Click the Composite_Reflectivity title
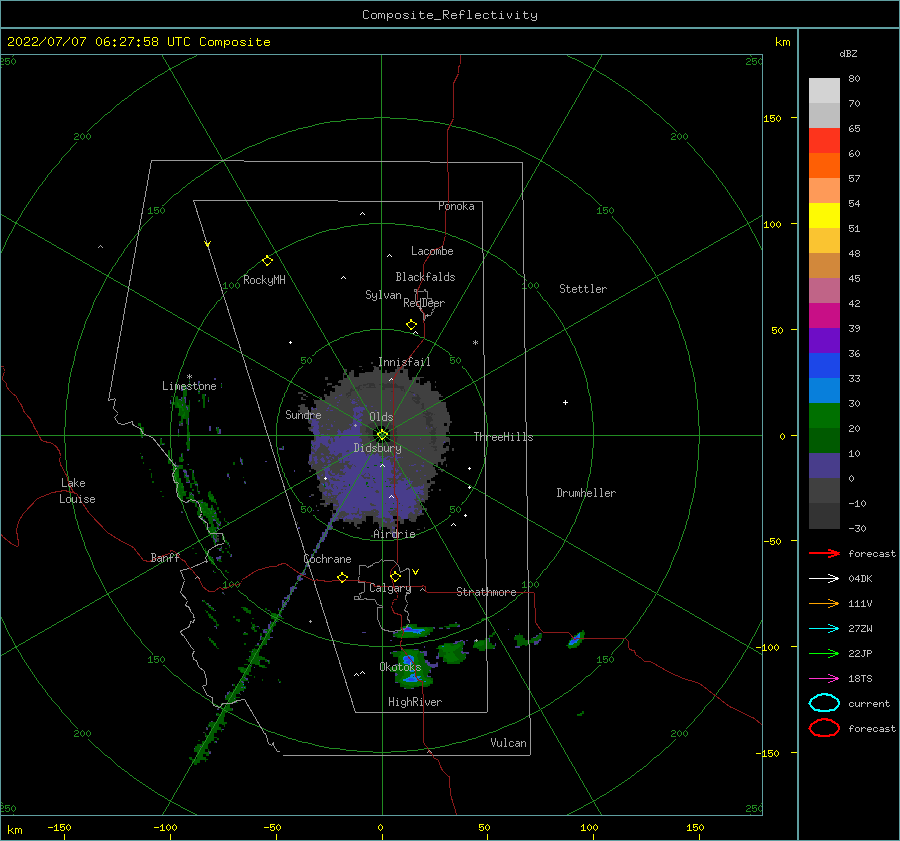900x841 pixels. pyautogui.click(x=450, y=15)
